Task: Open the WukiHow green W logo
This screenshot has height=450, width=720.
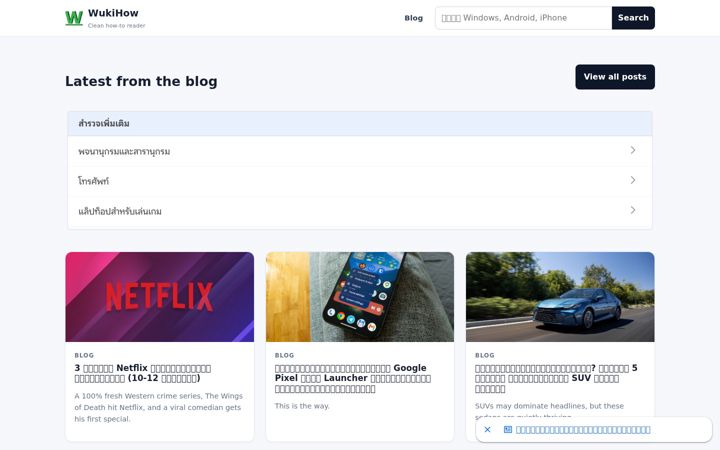Action: pos(74,18)
